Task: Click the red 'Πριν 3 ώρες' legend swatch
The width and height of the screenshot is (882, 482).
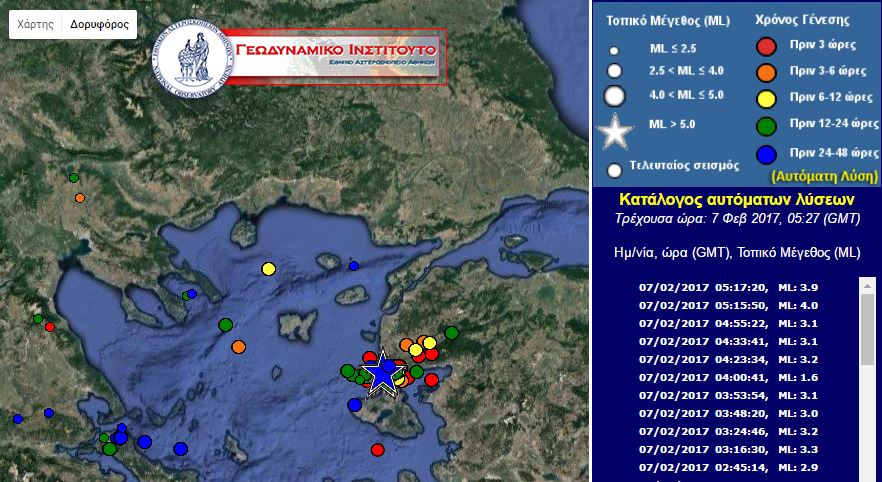Action: pos(767,46)
